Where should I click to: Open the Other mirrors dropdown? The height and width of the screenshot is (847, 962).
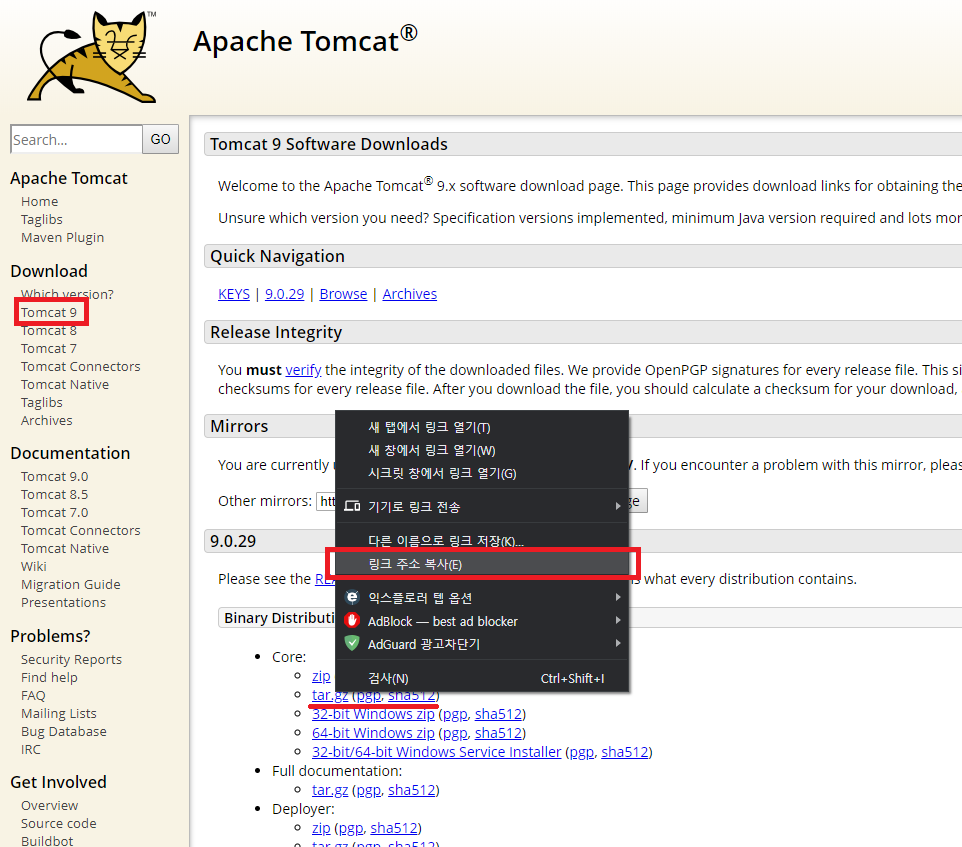point(326,502)
